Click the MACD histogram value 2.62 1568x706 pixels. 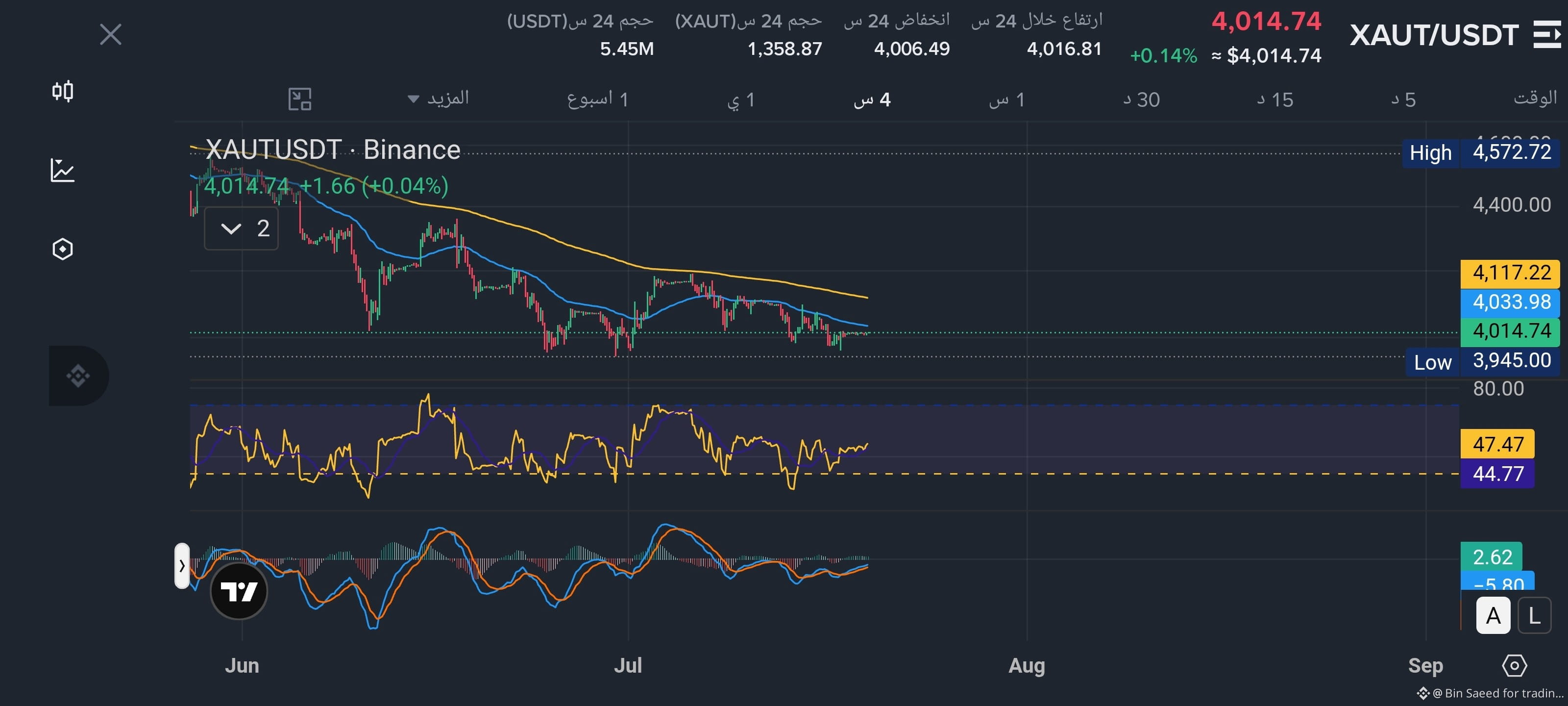1491,557
